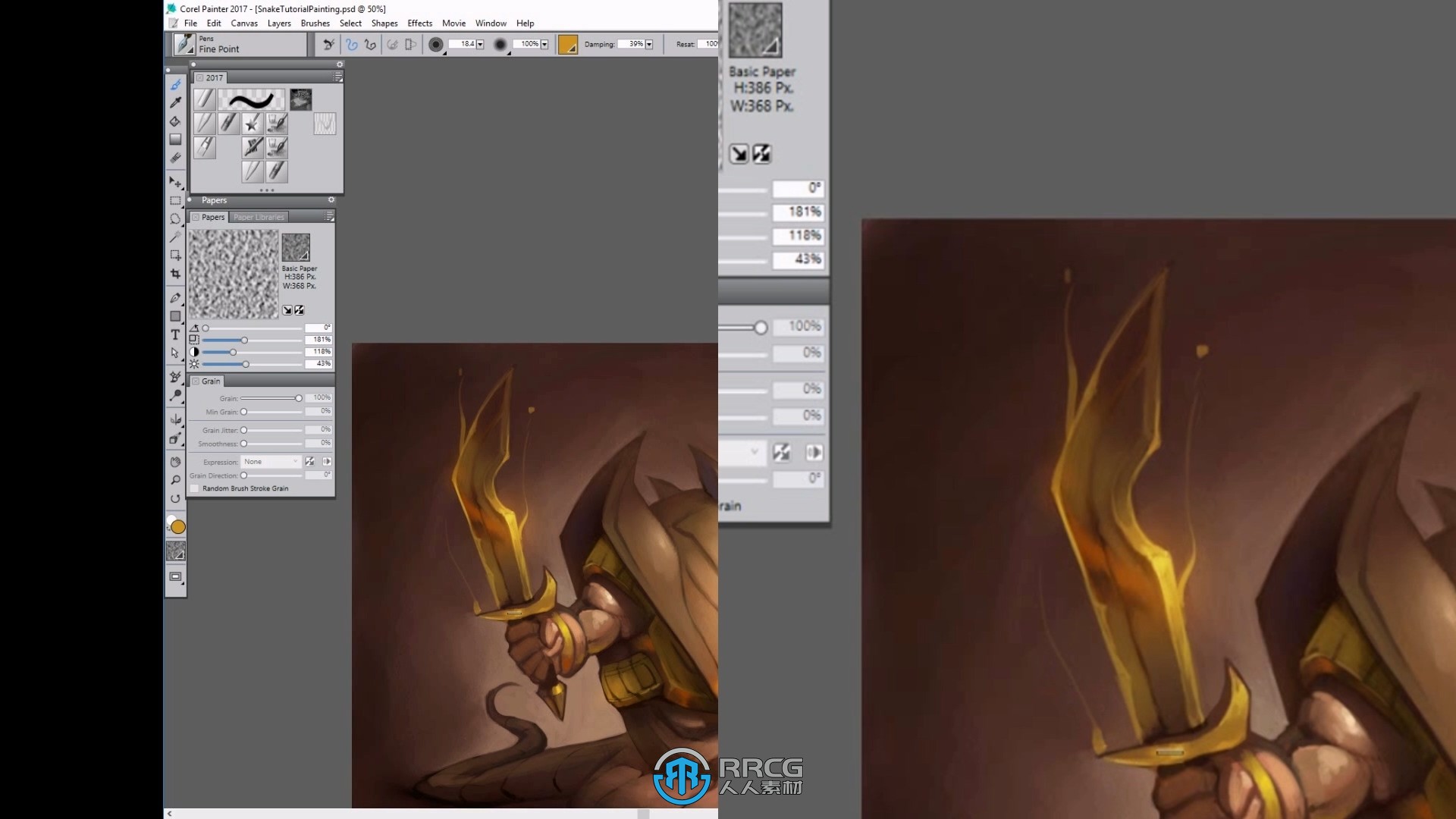Click the Damping 39% value field

coord(631,44)
